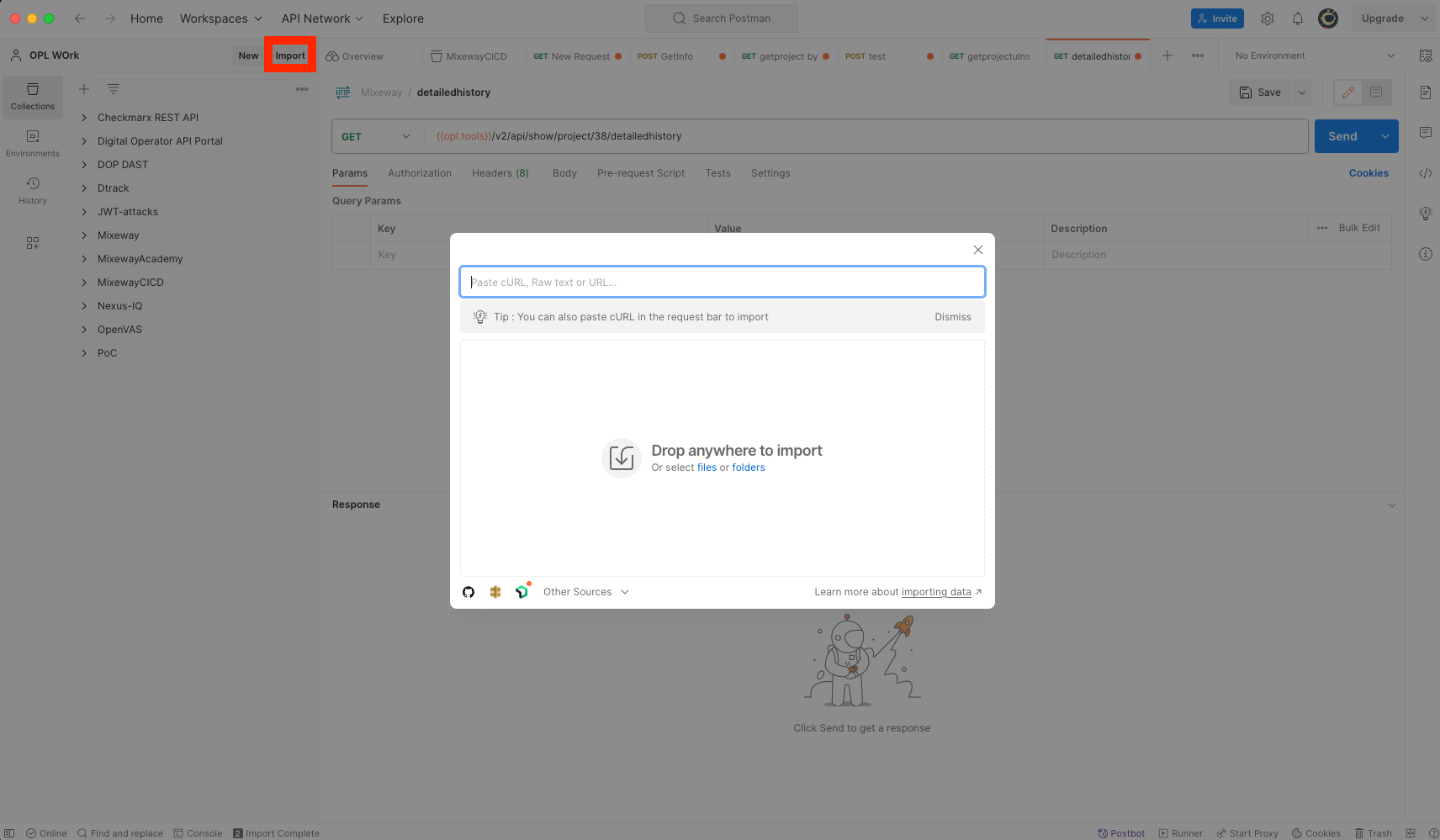Switch to the MixewayCICD tab

[x=469, y=56]
